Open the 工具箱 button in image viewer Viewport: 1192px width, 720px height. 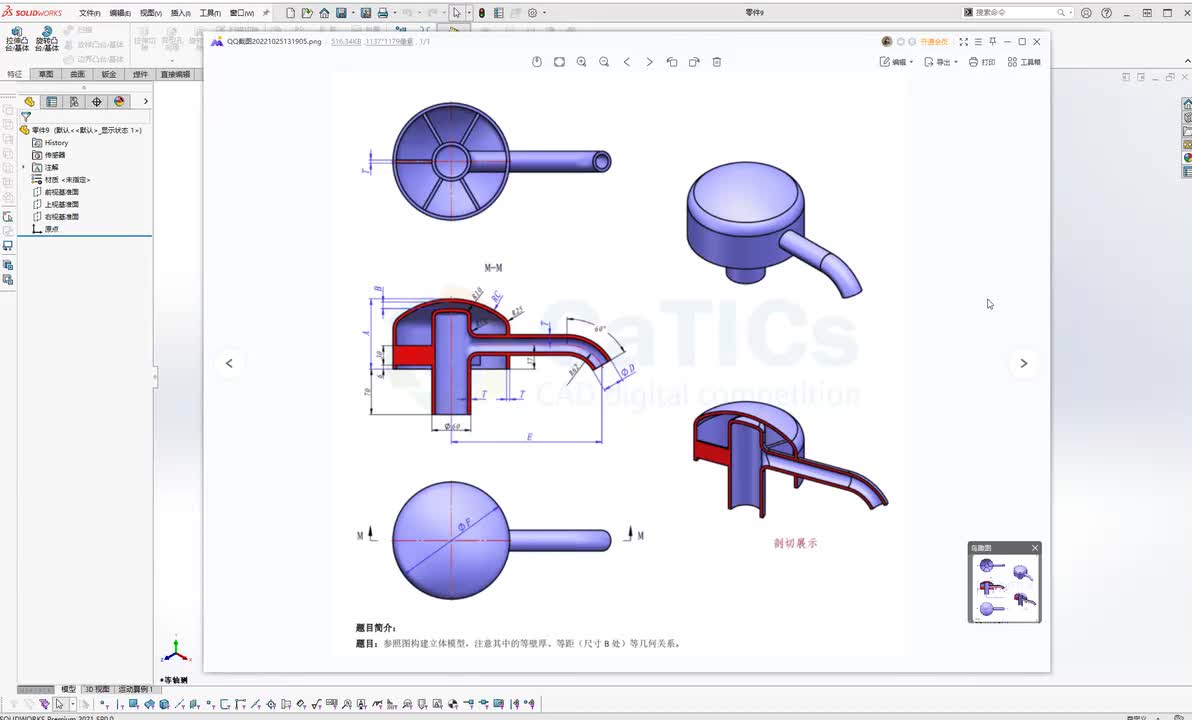tap(1024, 62)
